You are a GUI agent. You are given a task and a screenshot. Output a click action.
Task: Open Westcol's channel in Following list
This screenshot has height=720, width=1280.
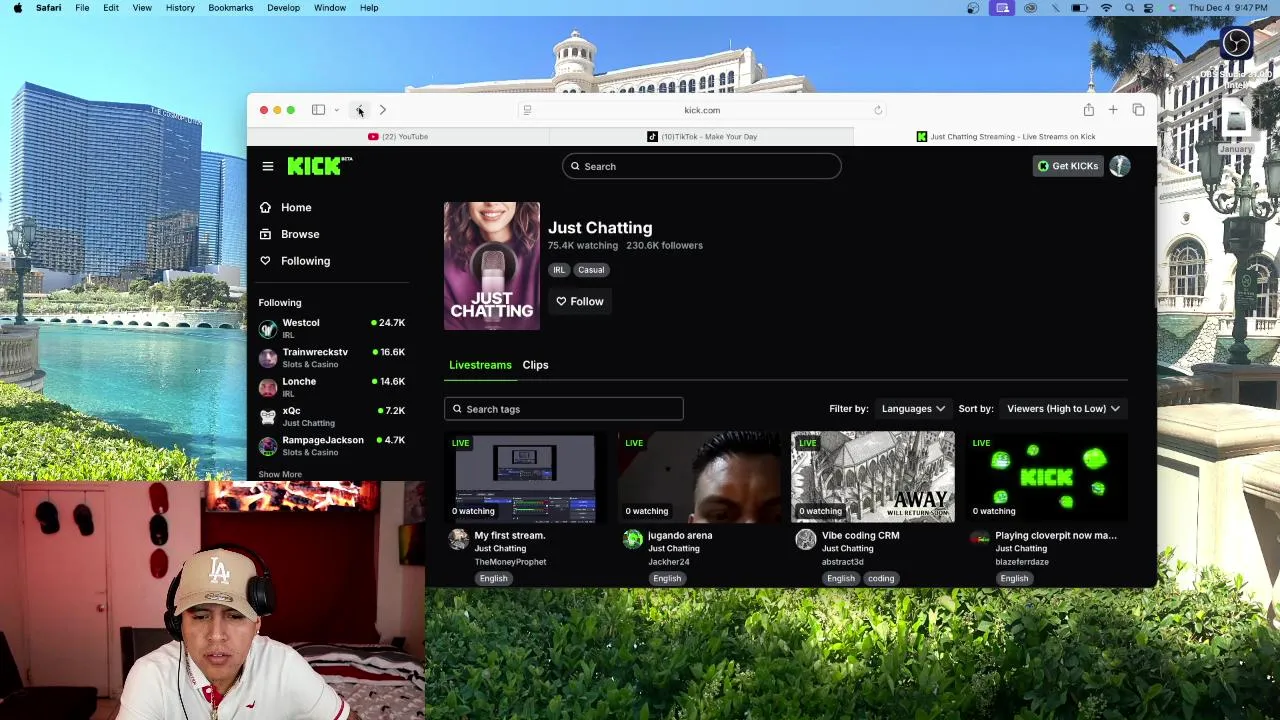coord(331,328)
